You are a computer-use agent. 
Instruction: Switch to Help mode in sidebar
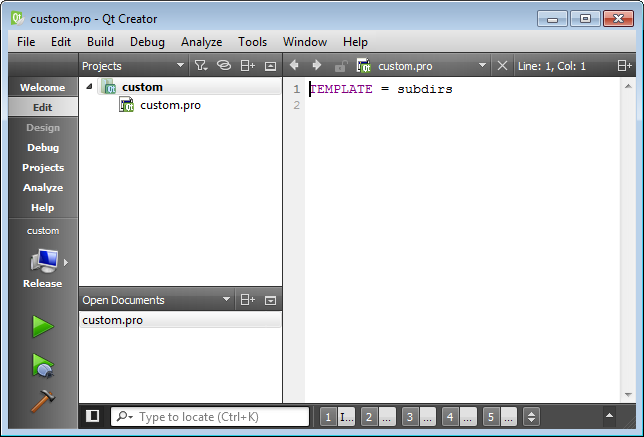pyautogui.click(x=43, y=207)
